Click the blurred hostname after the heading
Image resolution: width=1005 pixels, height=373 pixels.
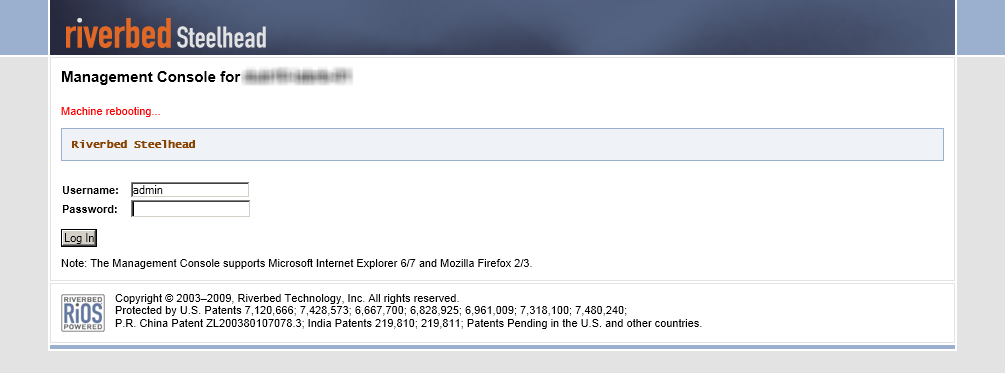(x=298, y=78)
